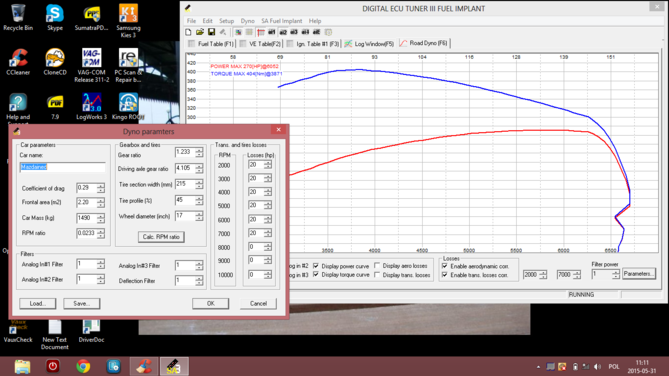
Task: Open Skype desktop shortcut
Action: (x=55, y=17)
